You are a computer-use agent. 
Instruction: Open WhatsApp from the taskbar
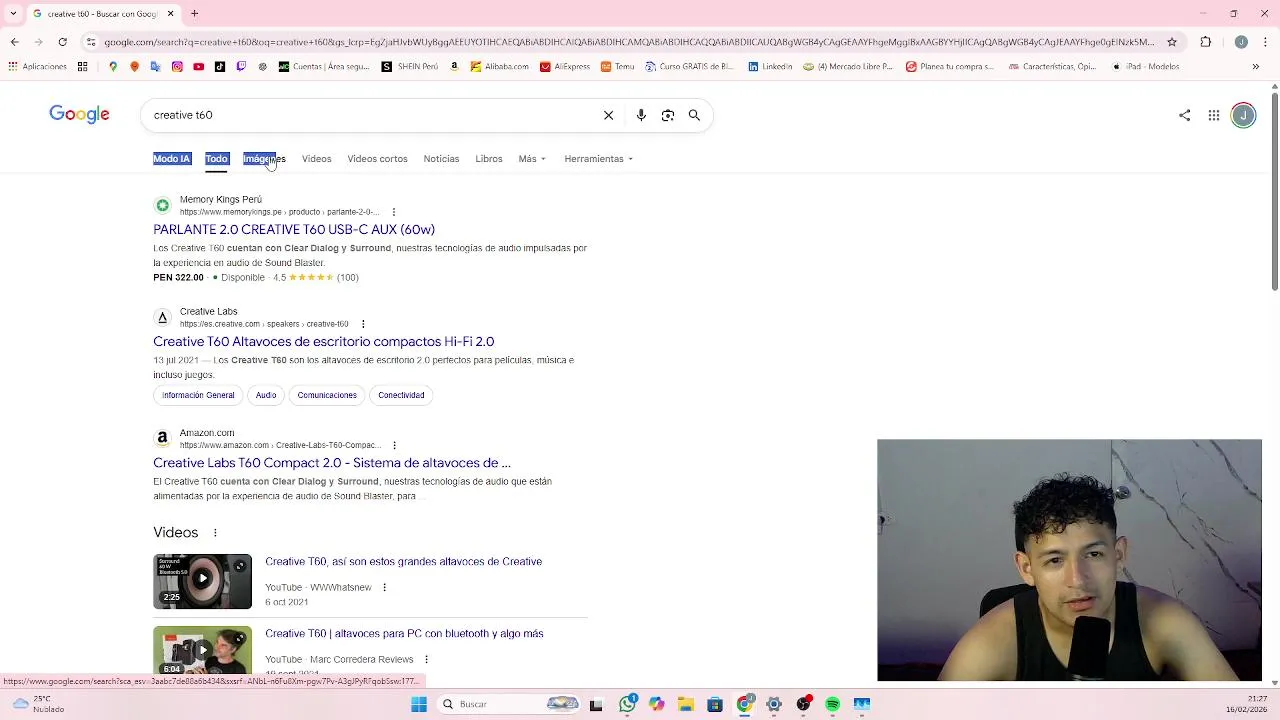click(627, 704)
